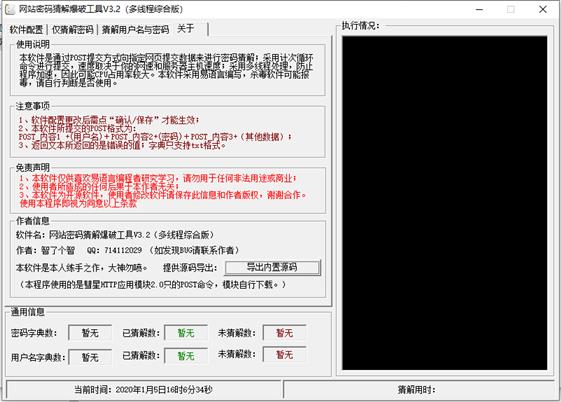Select the 猜解用户名与密码 tab
This screenshot has width=561, height=402.
click(135, 29)
